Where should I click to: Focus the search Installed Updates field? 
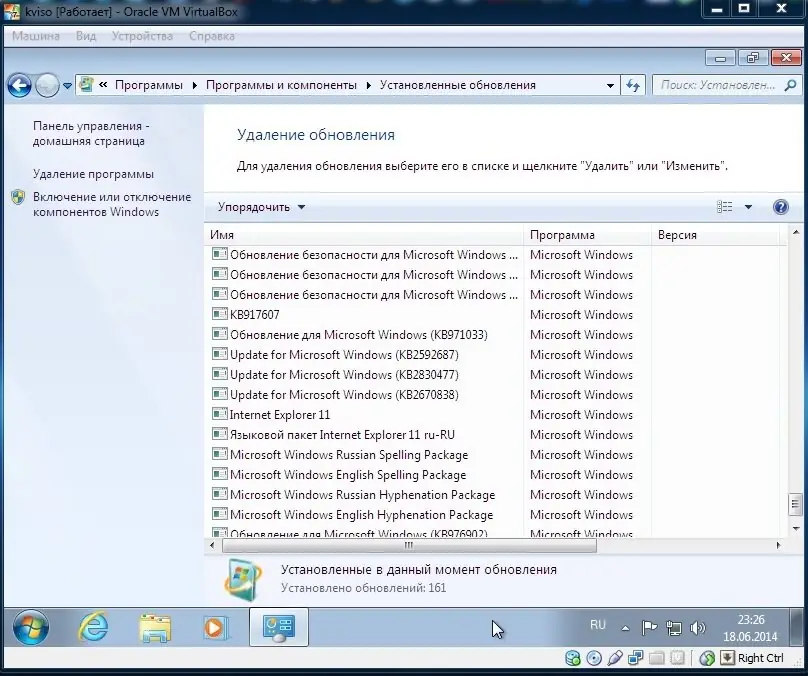pos(717,86)
